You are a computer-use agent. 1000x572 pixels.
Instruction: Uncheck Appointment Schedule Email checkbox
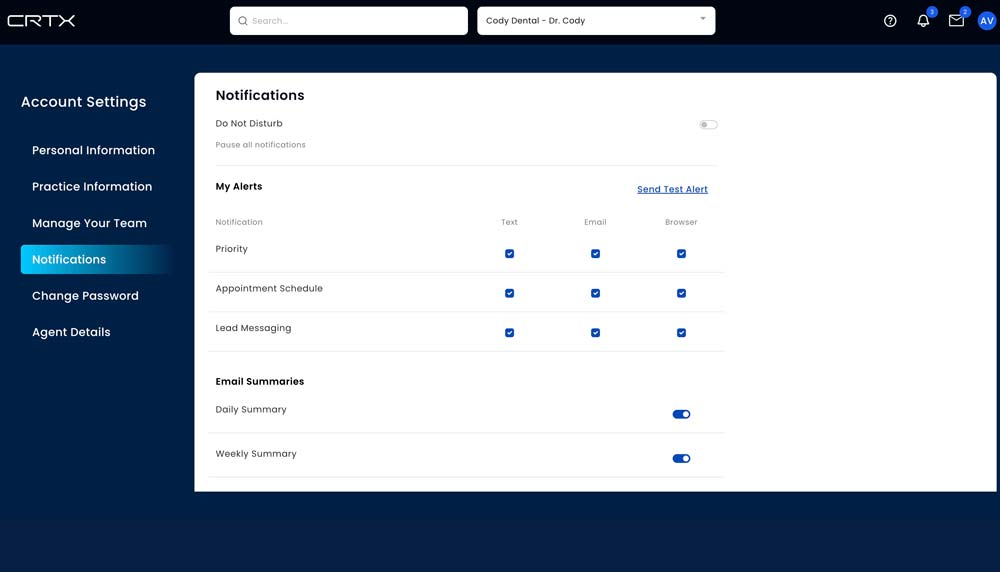pyautogui.click(x=595, y=293)
